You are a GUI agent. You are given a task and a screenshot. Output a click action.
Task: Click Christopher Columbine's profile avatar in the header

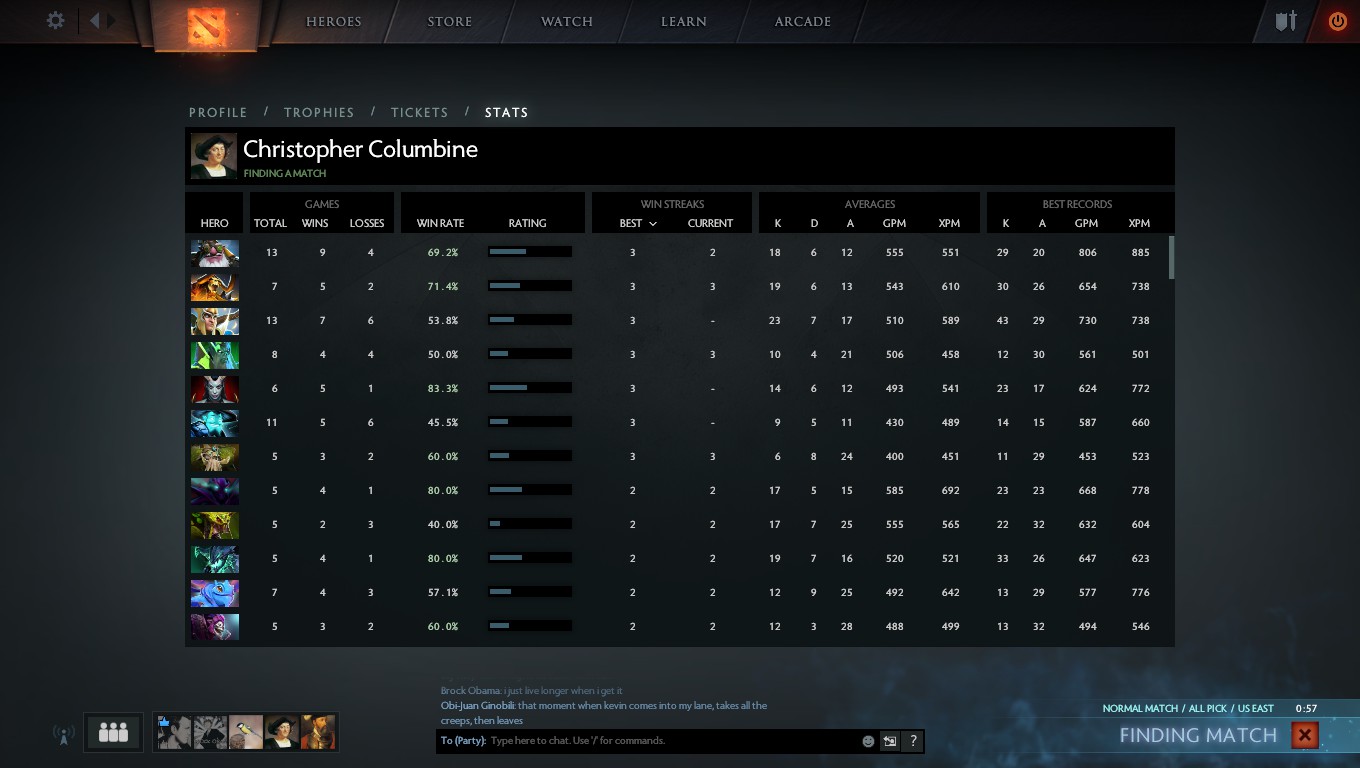[214, 156]
